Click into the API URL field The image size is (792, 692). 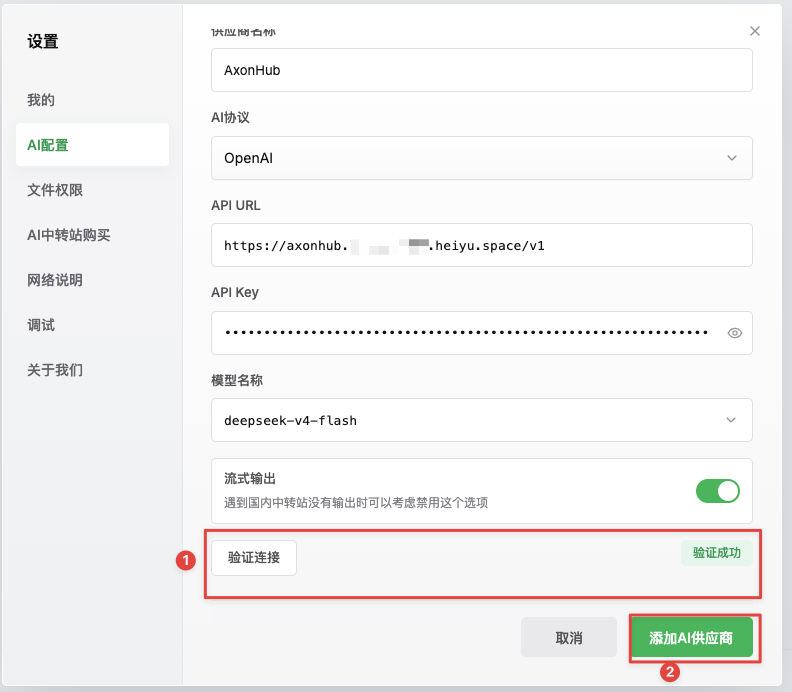coord(482,245)
